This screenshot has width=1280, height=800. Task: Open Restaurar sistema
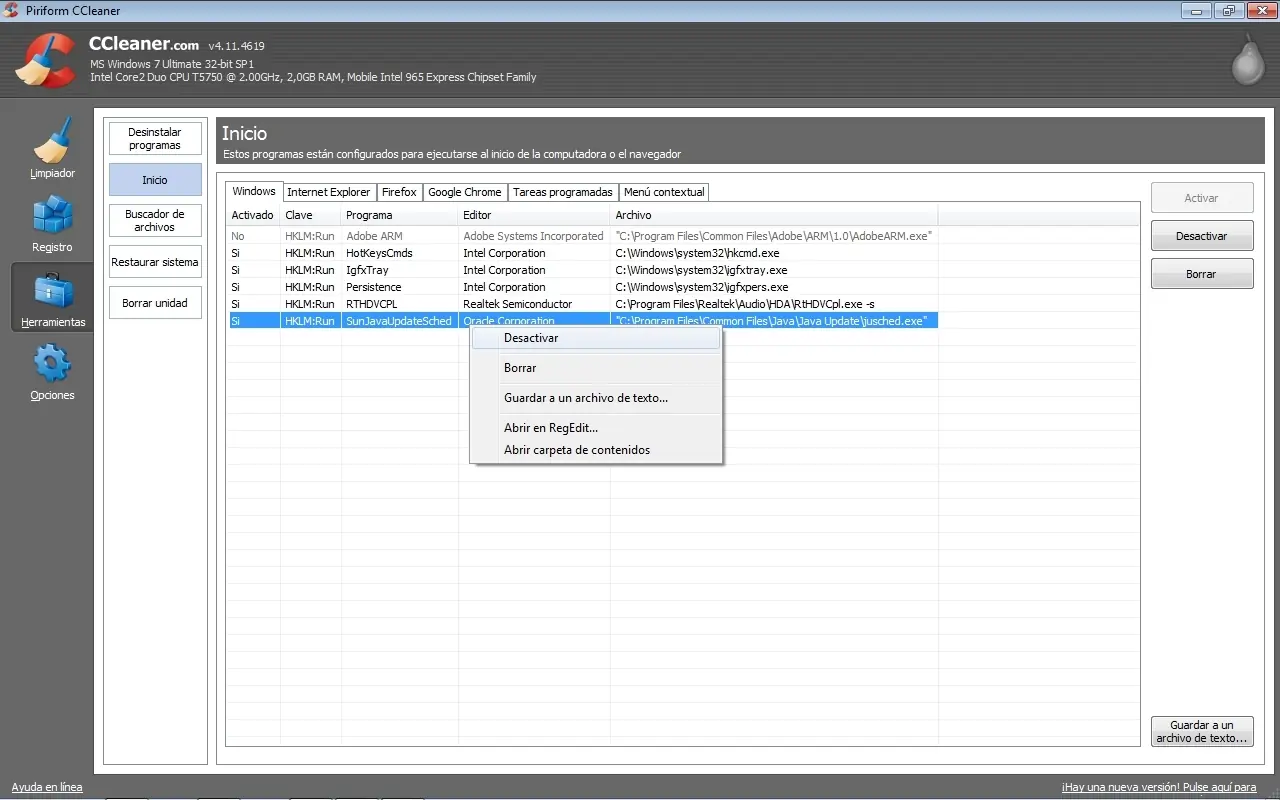[155, 262]
